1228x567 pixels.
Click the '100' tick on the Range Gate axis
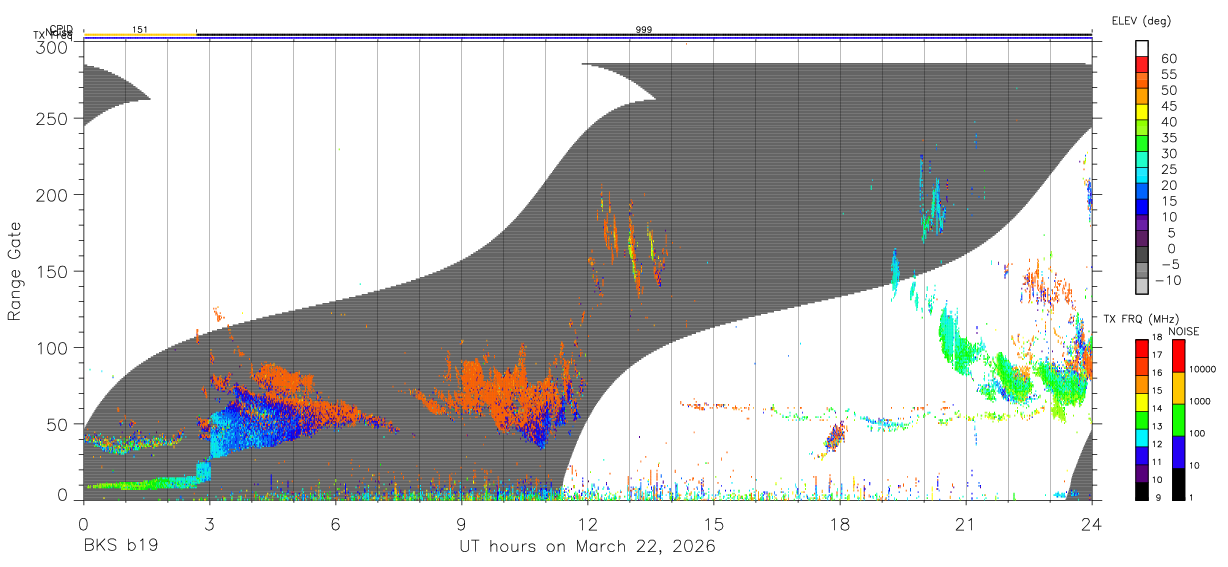coord(52,348)
